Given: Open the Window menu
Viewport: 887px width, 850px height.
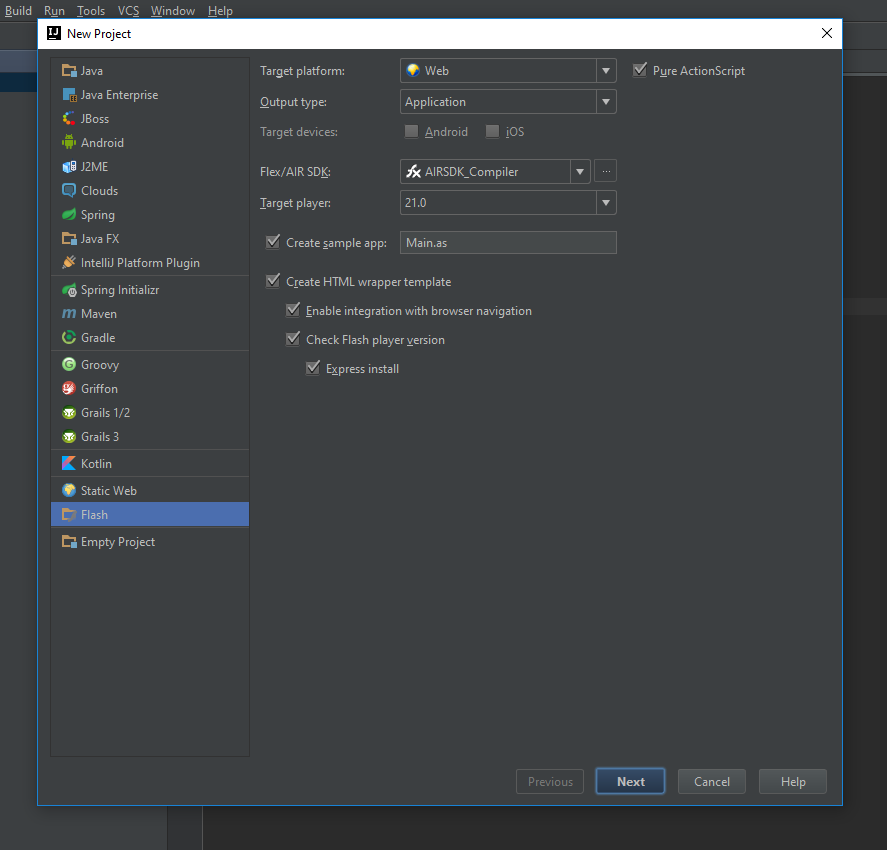Looking at the screenshot, I should click(x=173, y=11).
